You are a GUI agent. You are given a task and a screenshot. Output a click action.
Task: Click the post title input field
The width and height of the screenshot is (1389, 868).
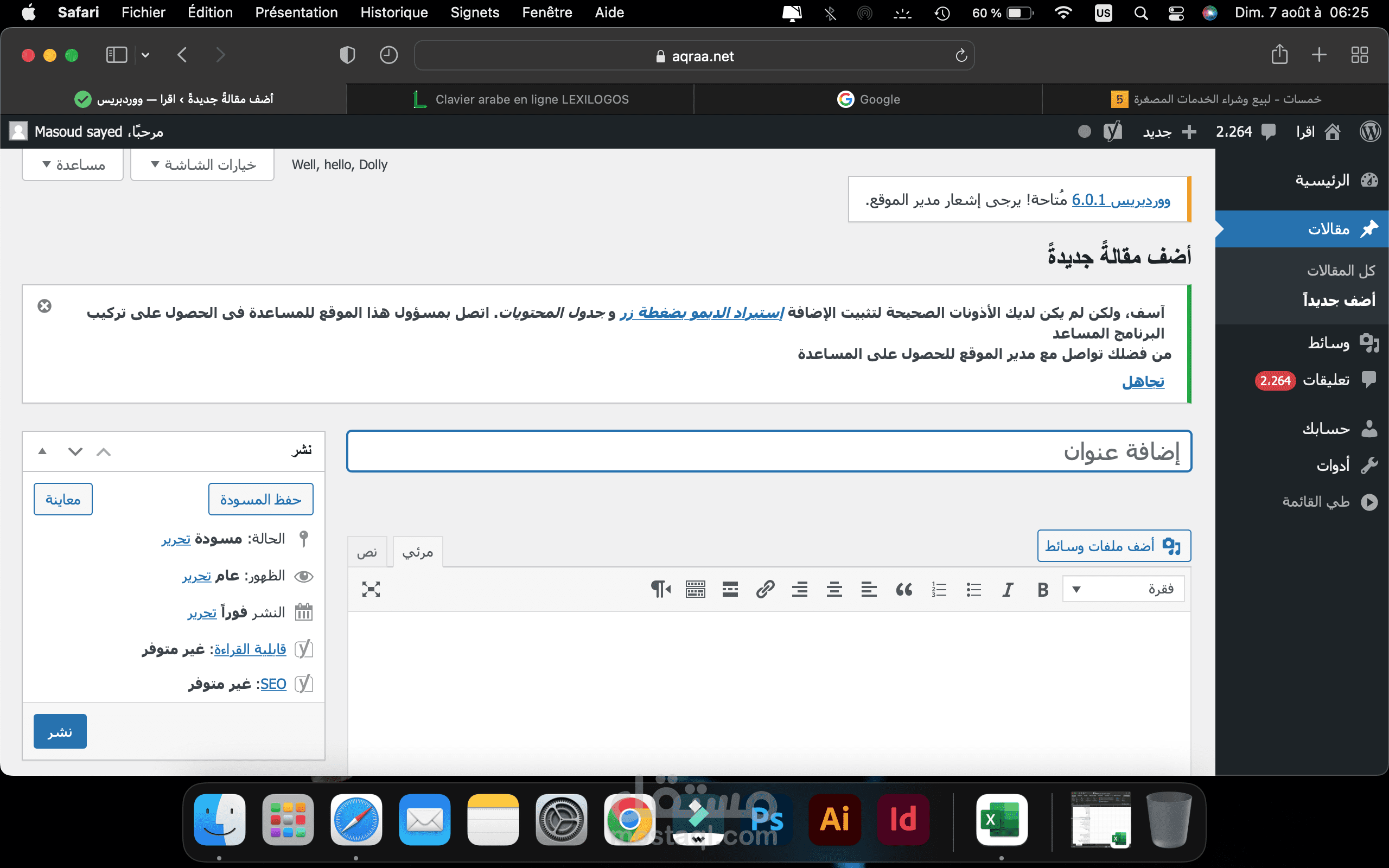point(768,452)
